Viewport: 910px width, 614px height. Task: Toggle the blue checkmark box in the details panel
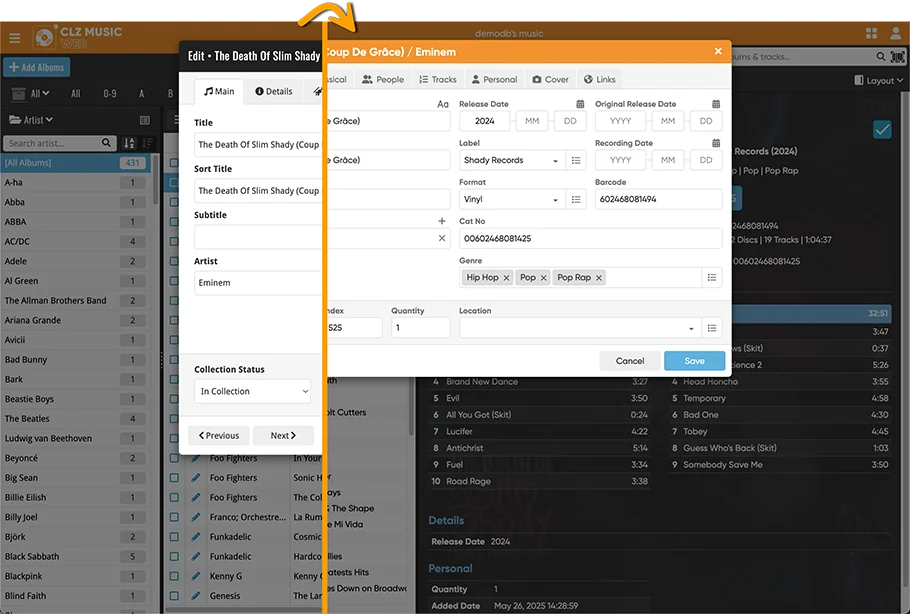882,129
